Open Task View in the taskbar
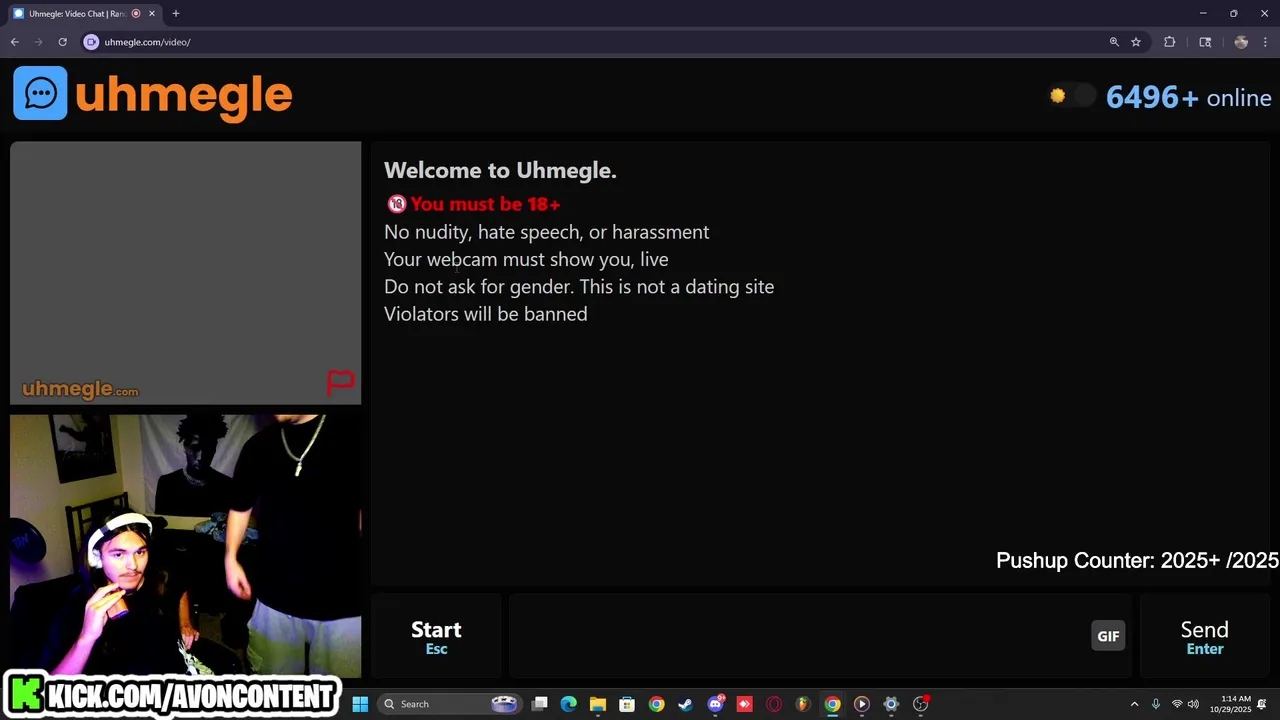1280x720 pixels. 540,704
